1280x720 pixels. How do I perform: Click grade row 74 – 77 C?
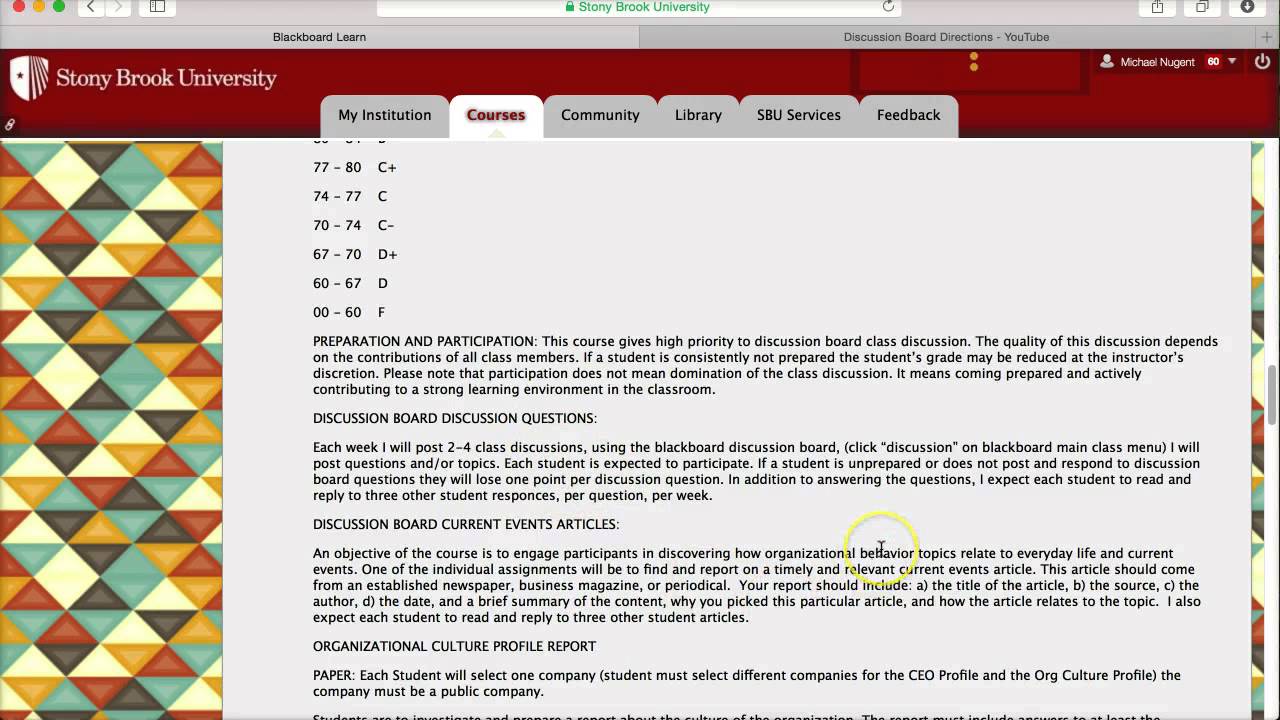pyautogui.click(x=350, y=196)
